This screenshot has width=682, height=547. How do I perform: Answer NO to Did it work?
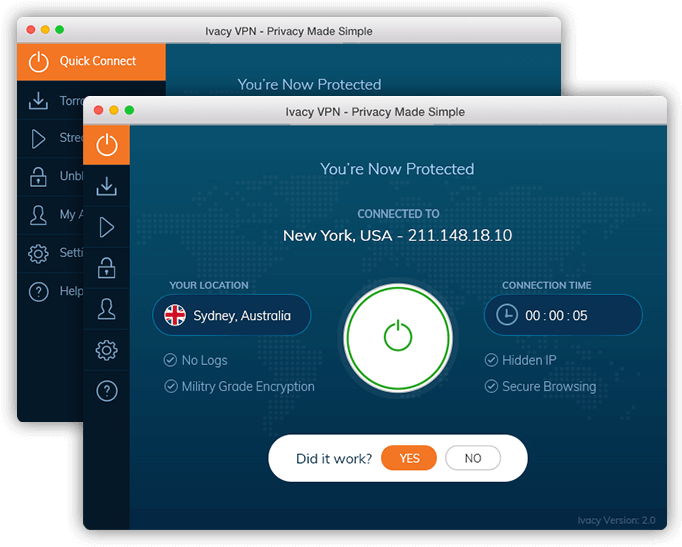[473, 458]
